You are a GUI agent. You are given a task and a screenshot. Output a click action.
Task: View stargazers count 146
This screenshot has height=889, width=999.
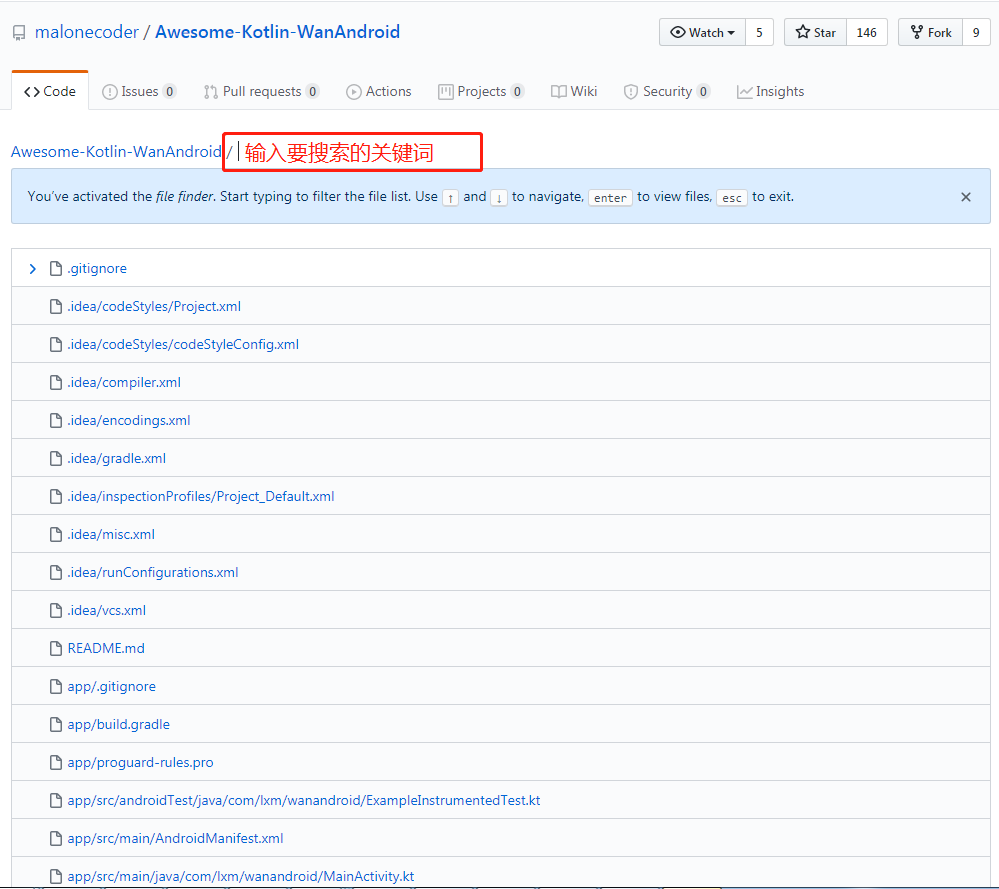(x=866, y=33)
